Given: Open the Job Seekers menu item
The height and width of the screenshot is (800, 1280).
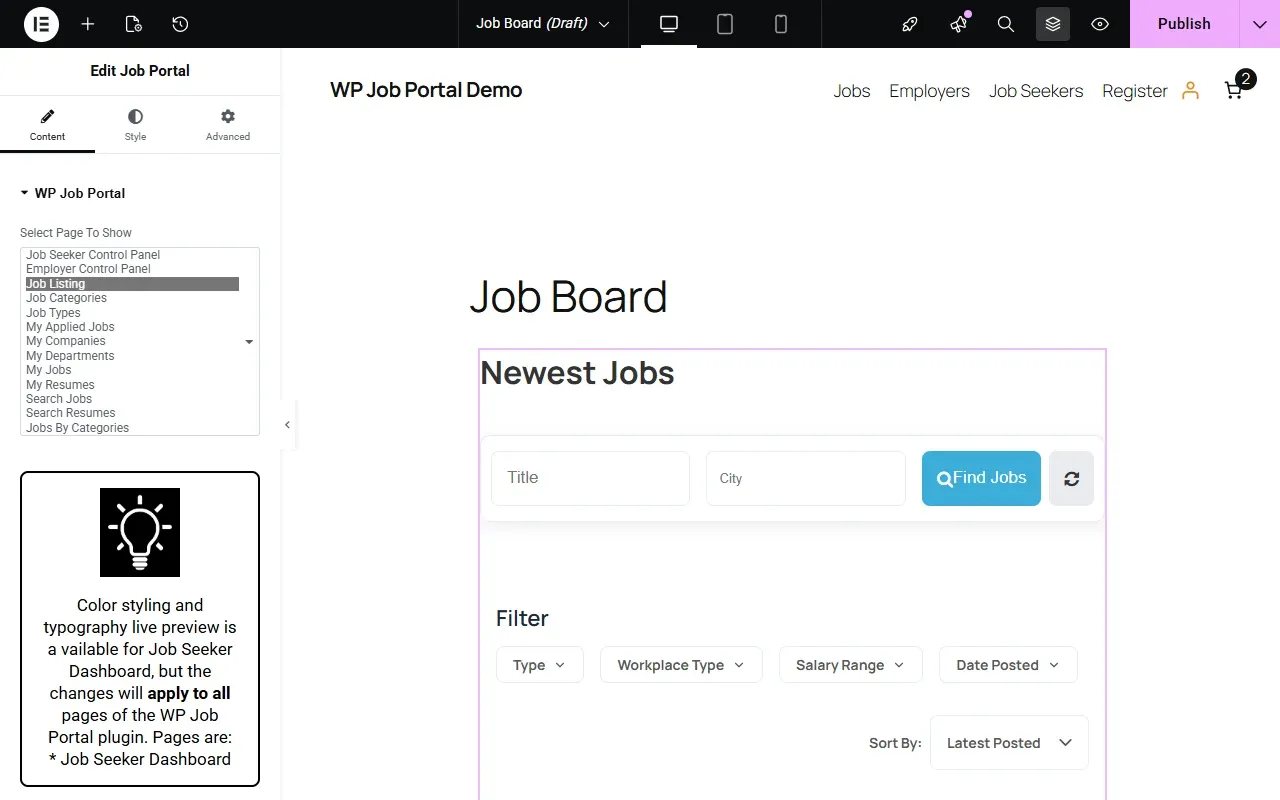Looking at the screenshot, I should pos(1036,91).
